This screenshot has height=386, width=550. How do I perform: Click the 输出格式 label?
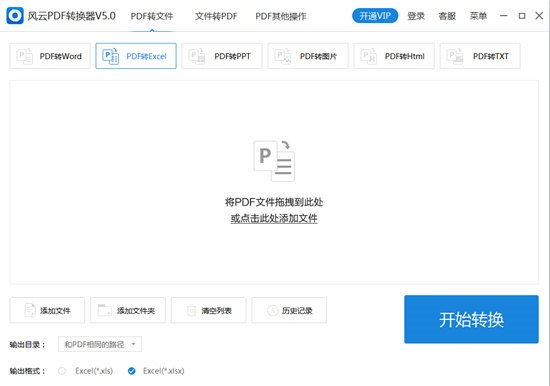(x=27, y=371)
